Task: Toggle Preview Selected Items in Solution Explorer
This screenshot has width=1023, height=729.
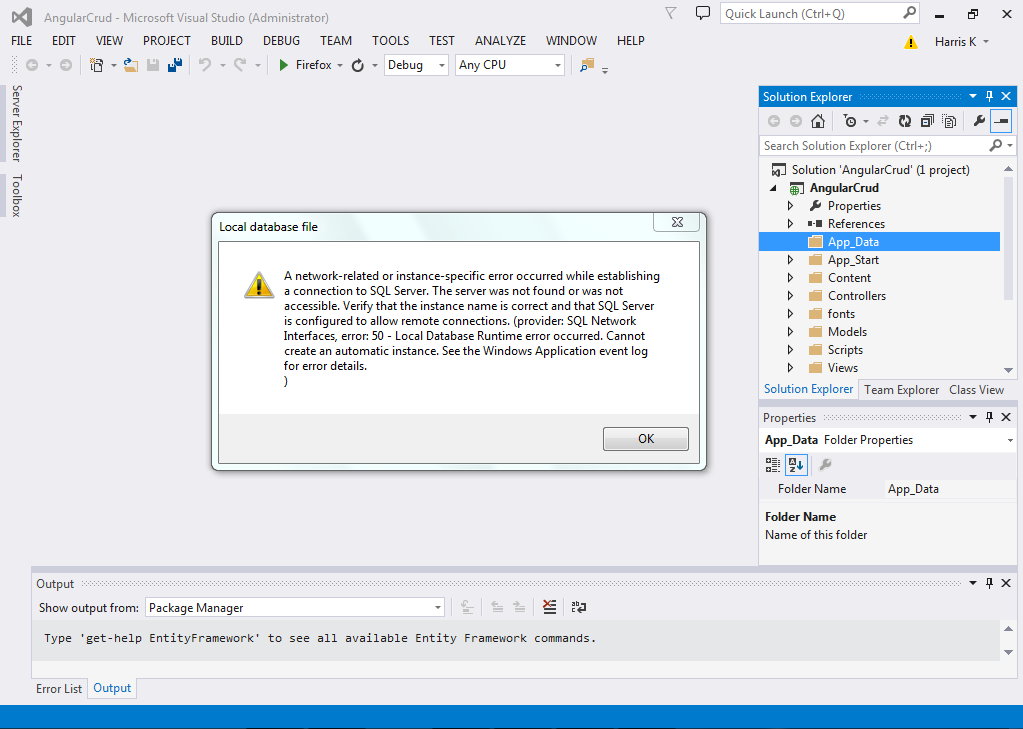Action: (x=1002, y=120)
